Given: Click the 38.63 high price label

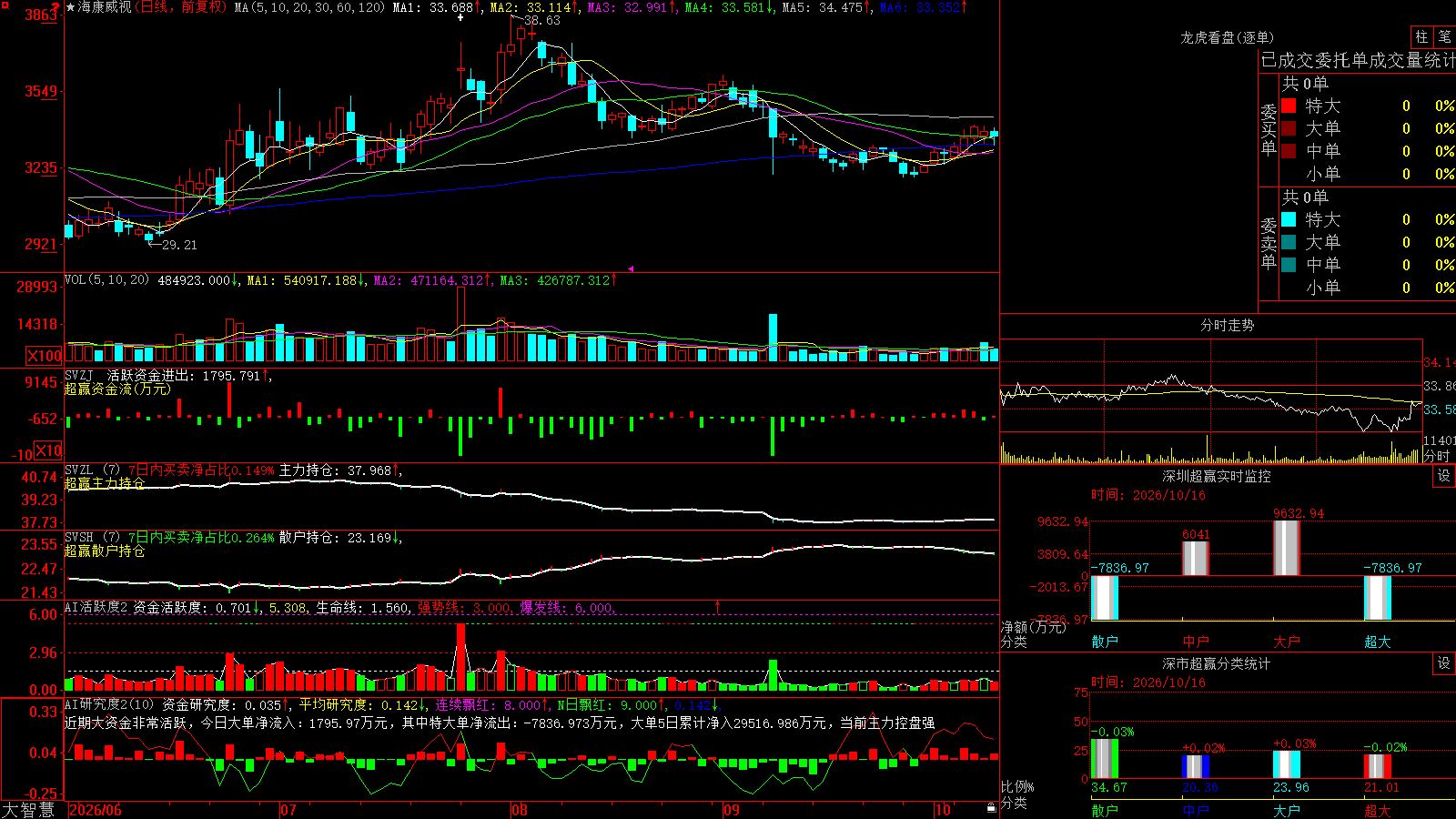Looking at the screenshot, I should click(x=542, y=20).
